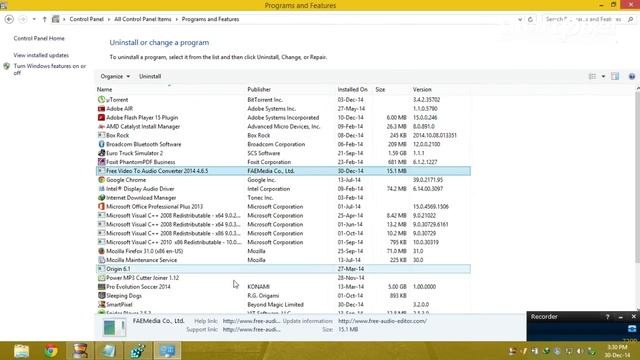Select the Box Rock entry
This screenshot has height=360, width=640.
pos(118,135)
